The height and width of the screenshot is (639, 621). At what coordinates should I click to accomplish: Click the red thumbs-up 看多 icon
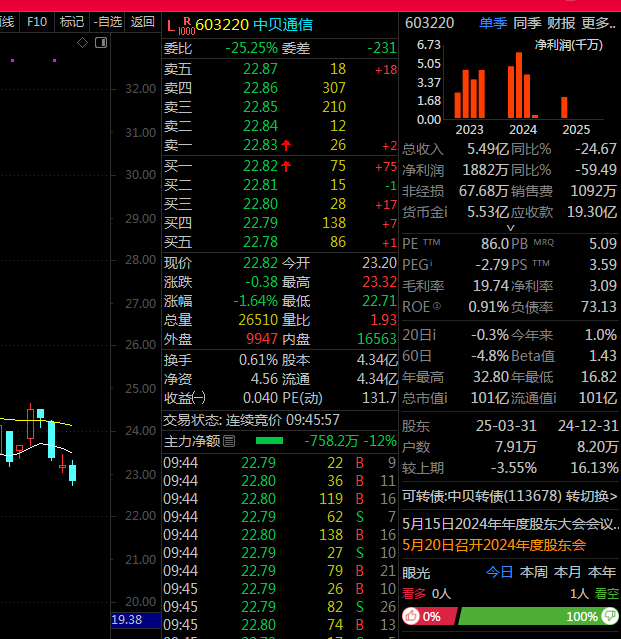[x=411, y=616]
